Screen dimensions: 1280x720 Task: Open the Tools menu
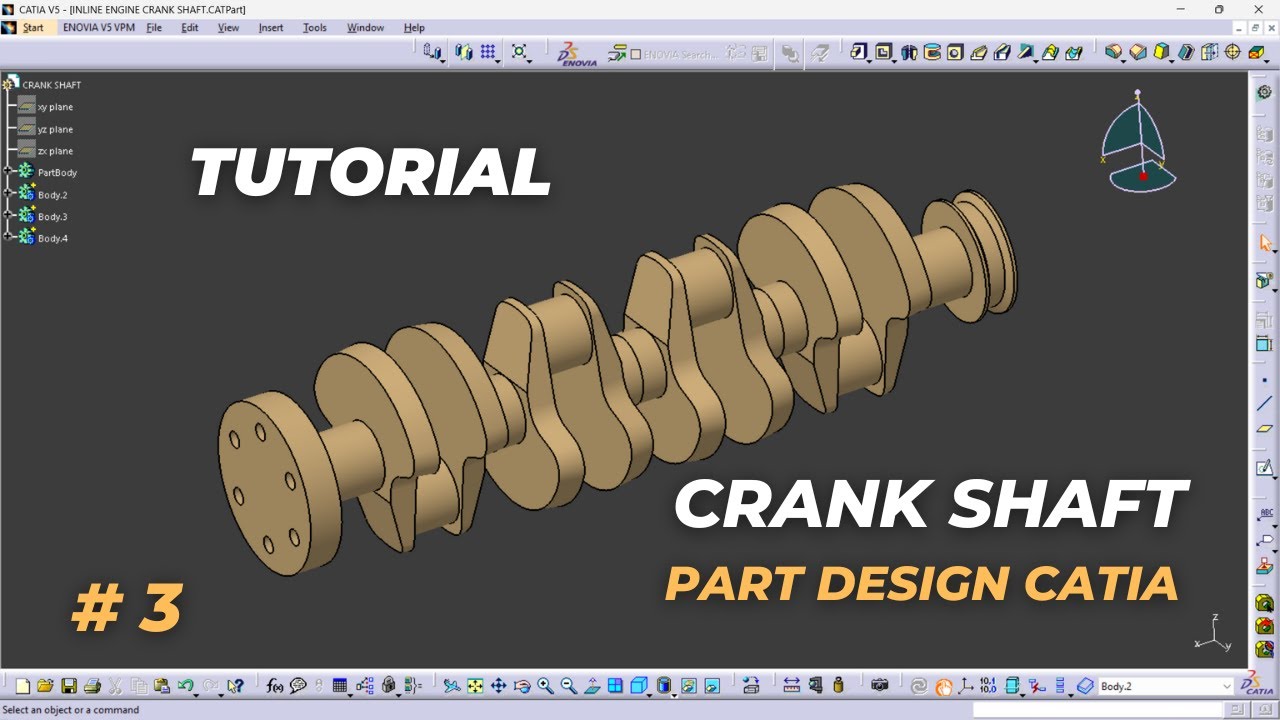[x=315, y=27]
